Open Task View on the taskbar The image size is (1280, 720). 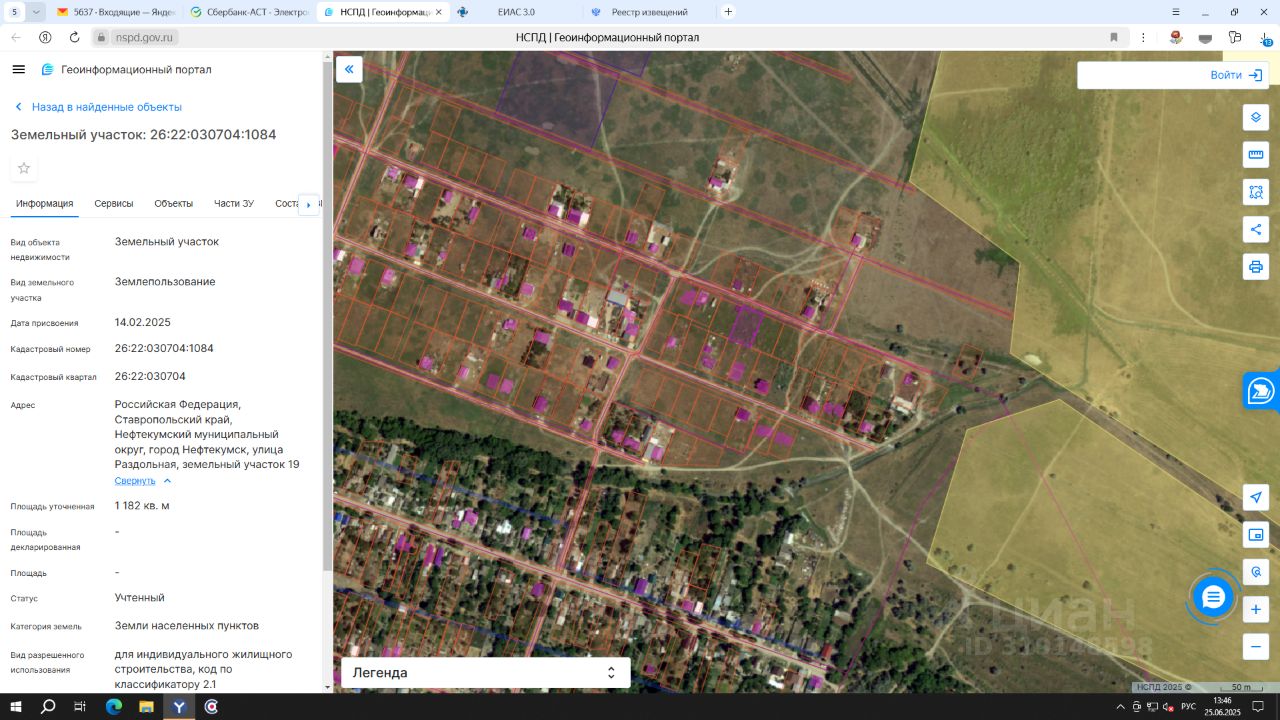(x=80, y=707)
